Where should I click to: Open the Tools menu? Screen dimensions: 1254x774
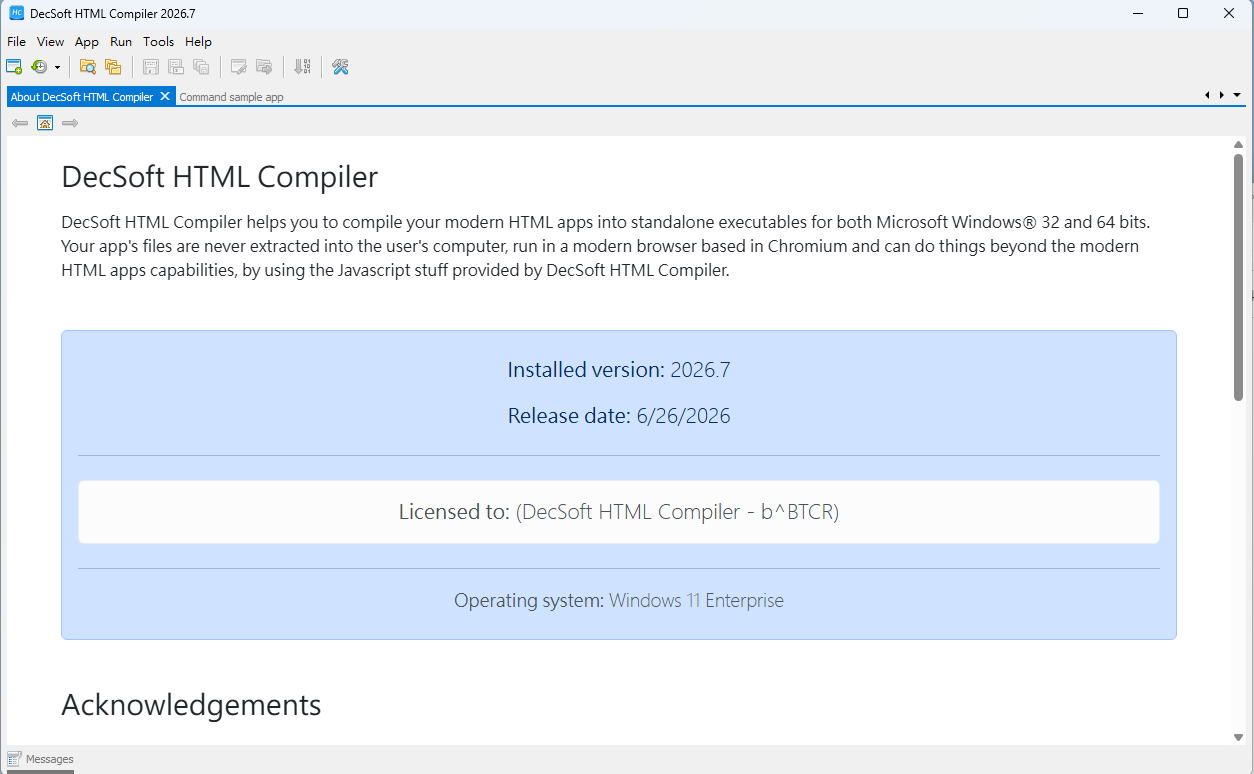(158, 42)
